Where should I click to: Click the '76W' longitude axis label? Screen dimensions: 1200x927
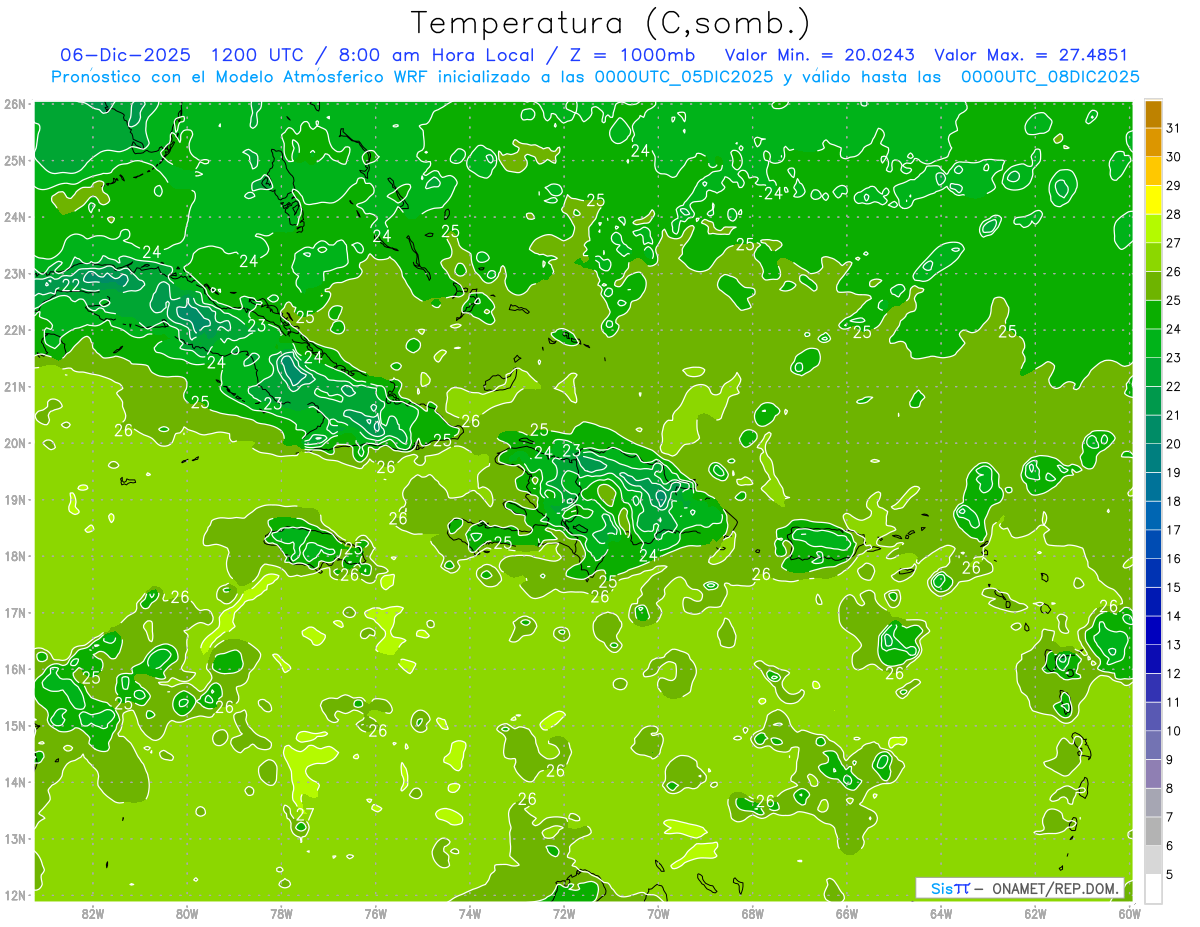tap(376, 913)
